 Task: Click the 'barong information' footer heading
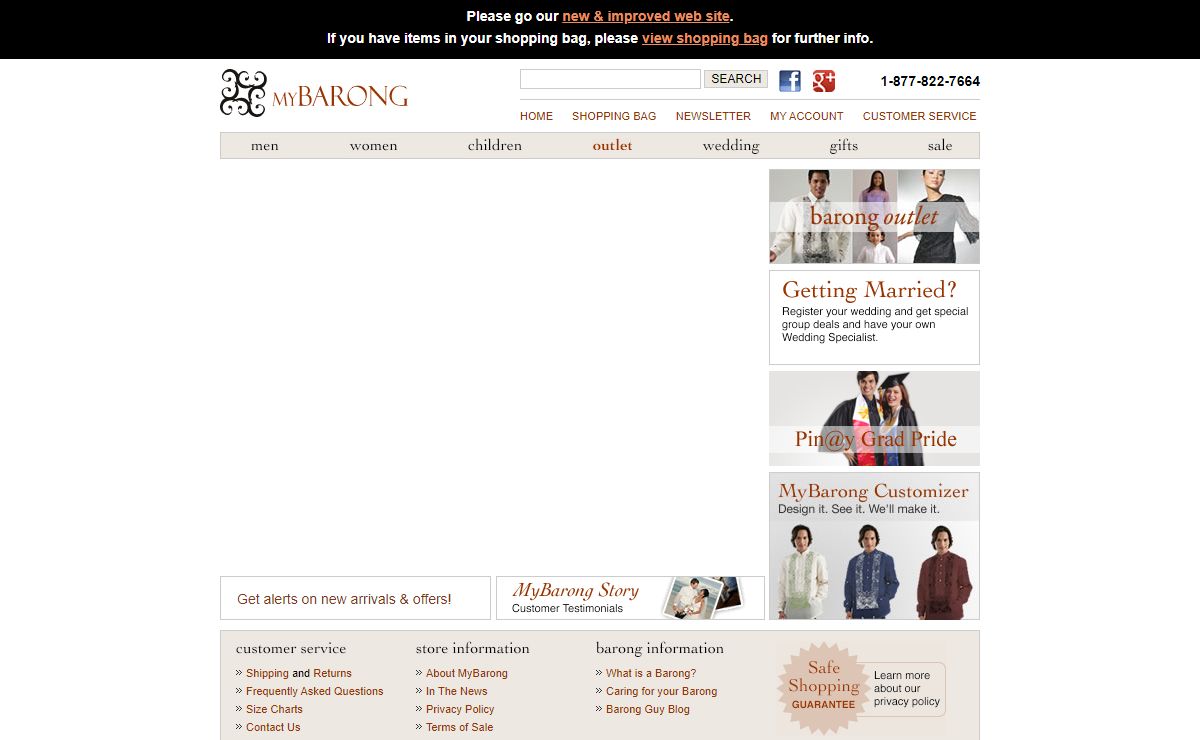point(660,648)
